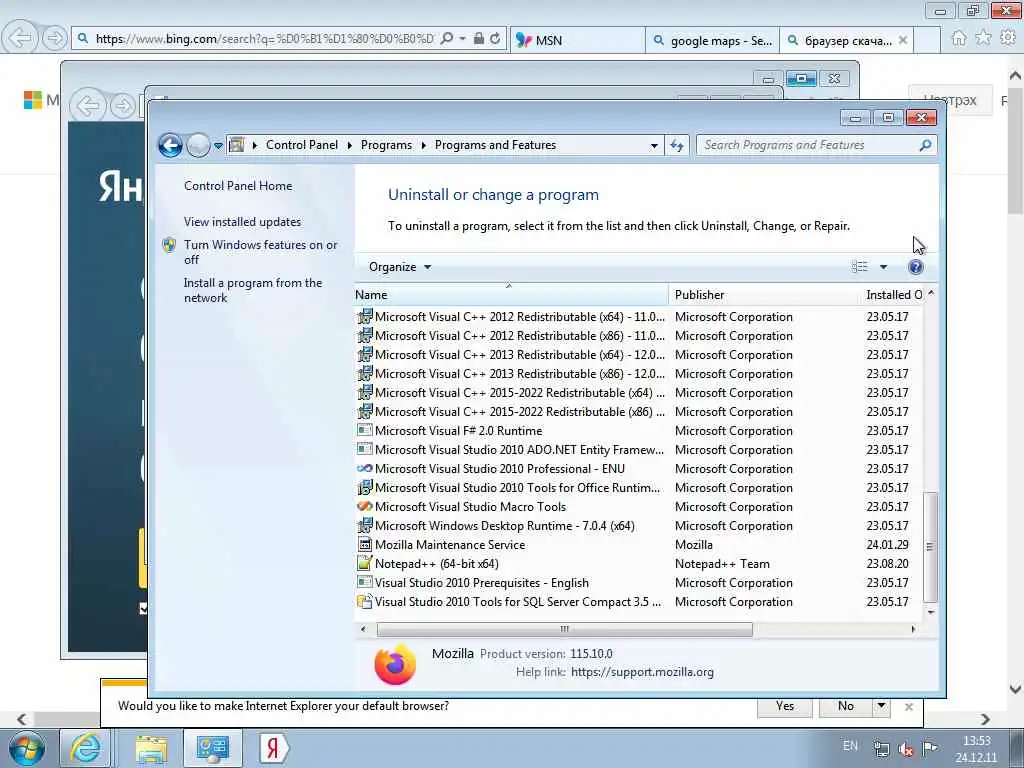Click the Mozilla publisher cell
Viewport: 1024px width, 768px height.
(x=694, y=545)
